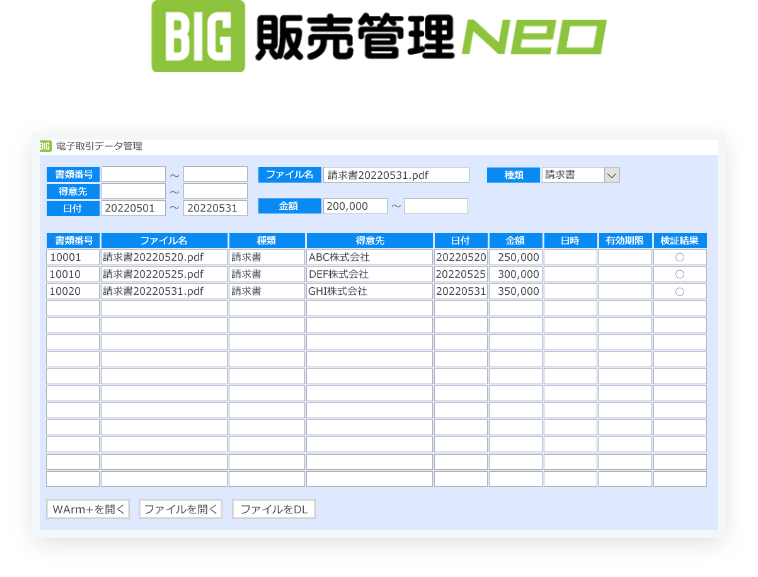The image size is (758, 577).
Task: Click date cell 20220520
Action: click(x=461, y=257)
